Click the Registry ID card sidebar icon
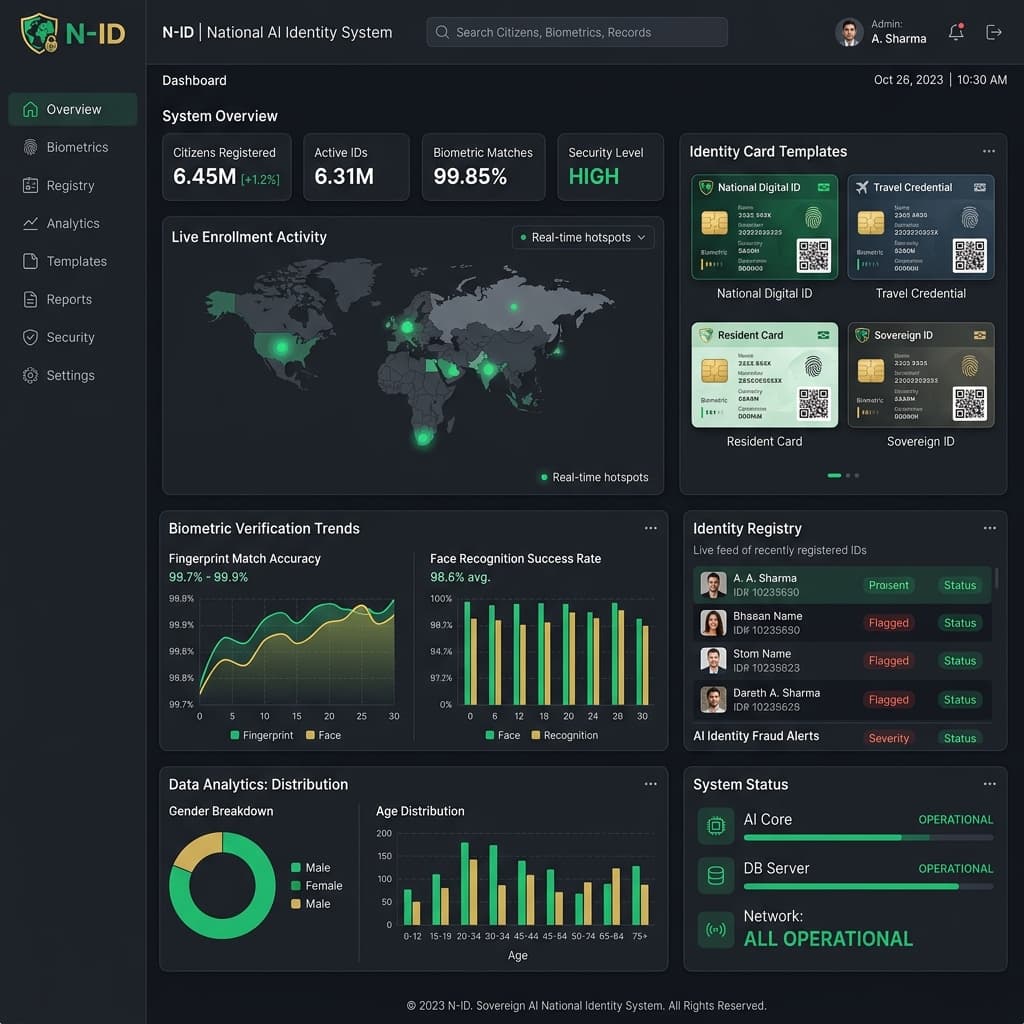 (30, 185)
